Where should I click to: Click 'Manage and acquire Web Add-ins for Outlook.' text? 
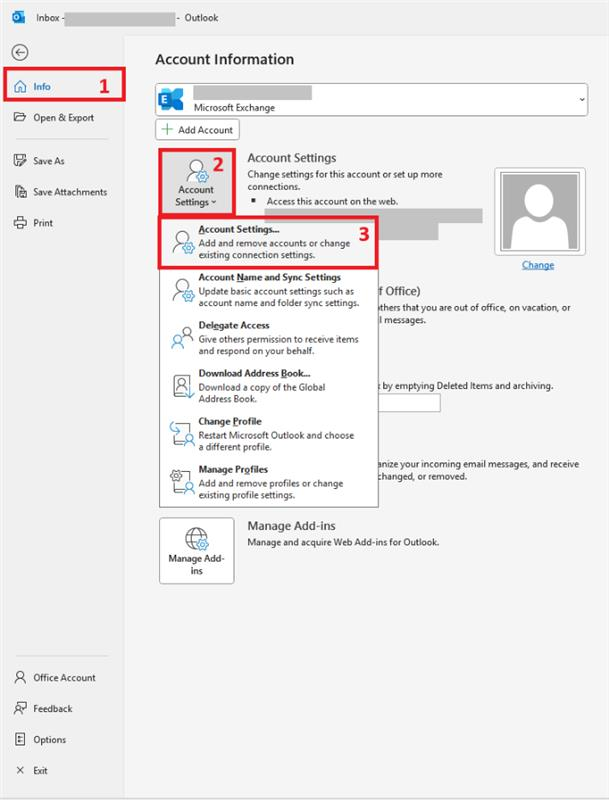coord(343,542)
